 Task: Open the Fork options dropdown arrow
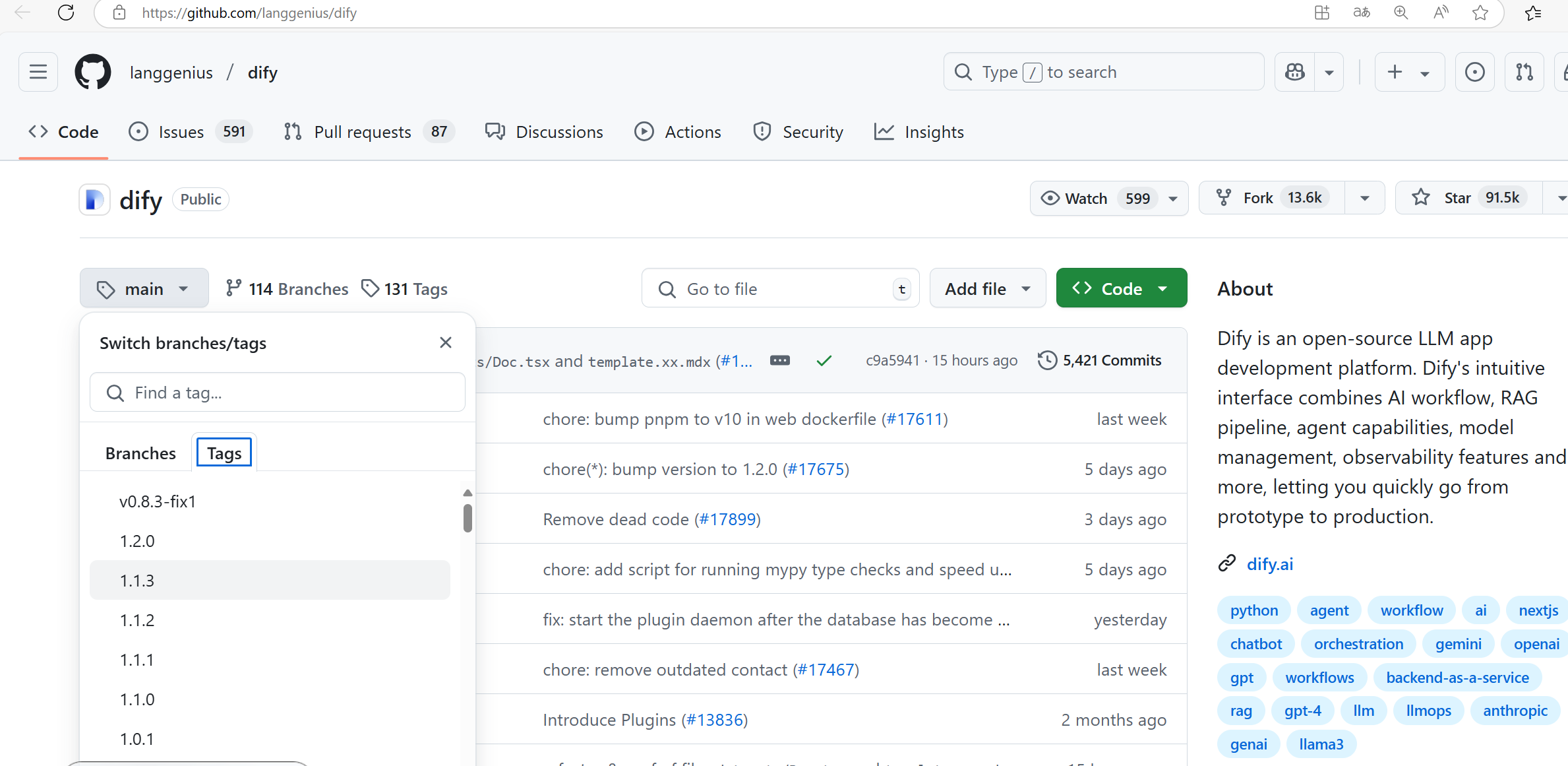coord(1364,198)
